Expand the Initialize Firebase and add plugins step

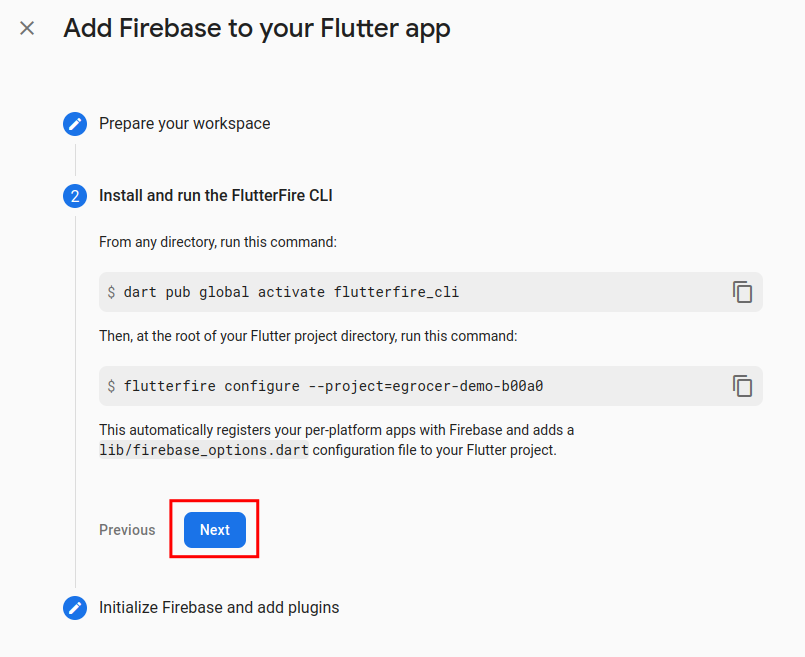coord(219,608)
